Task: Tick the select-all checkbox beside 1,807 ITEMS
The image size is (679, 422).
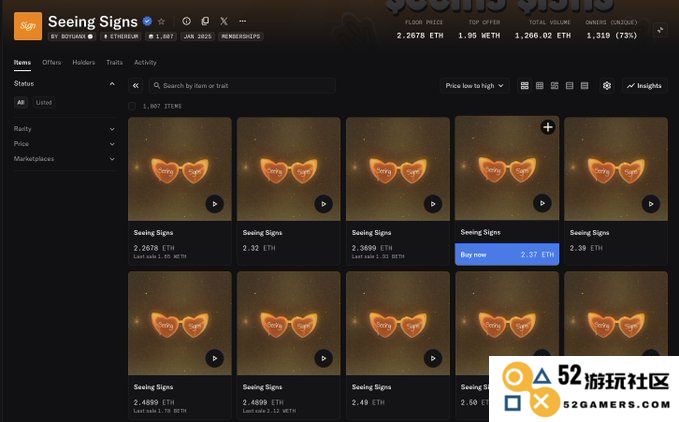Action: (132, 106)
